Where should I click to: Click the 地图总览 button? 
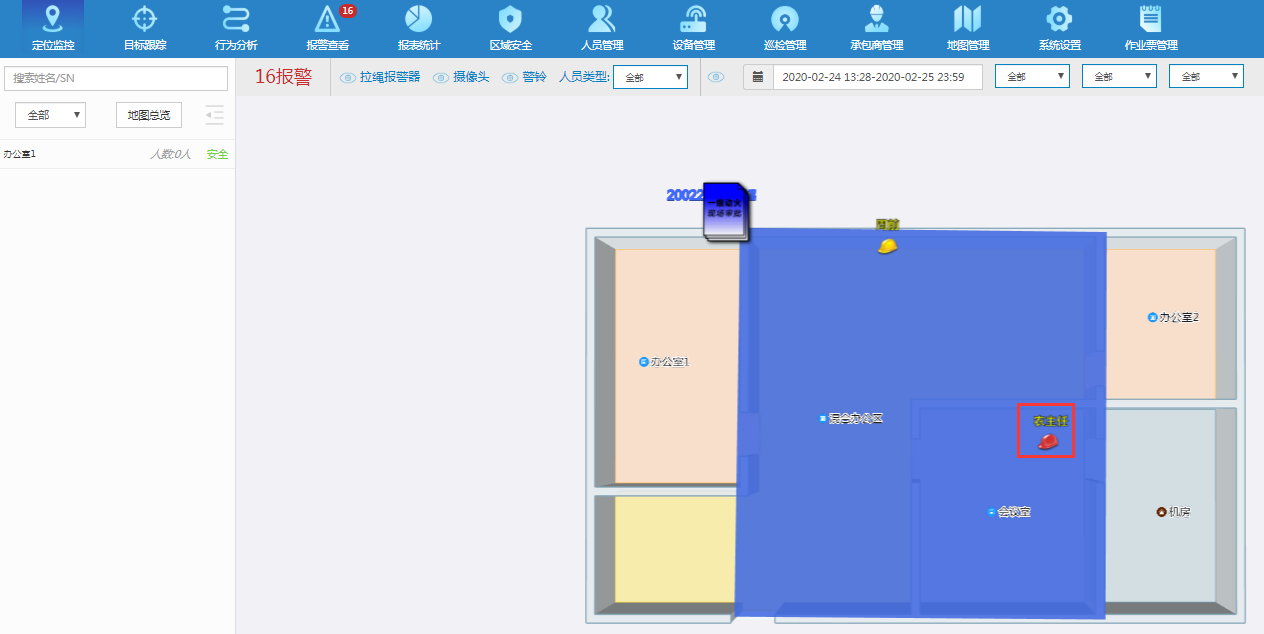coord(149,115)
